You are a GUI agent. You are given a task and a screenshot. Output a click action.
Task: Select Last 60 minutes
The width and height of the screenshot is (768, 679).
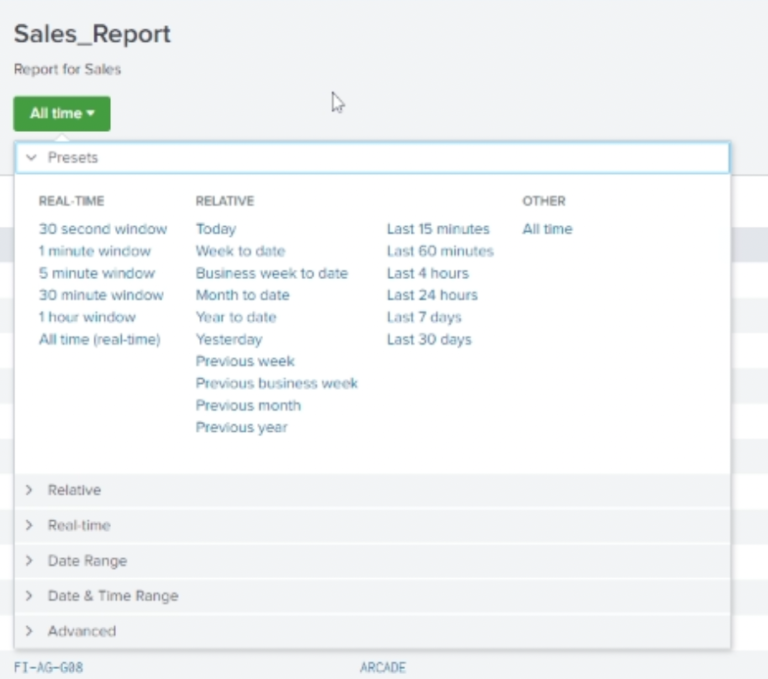click(440, 251)
